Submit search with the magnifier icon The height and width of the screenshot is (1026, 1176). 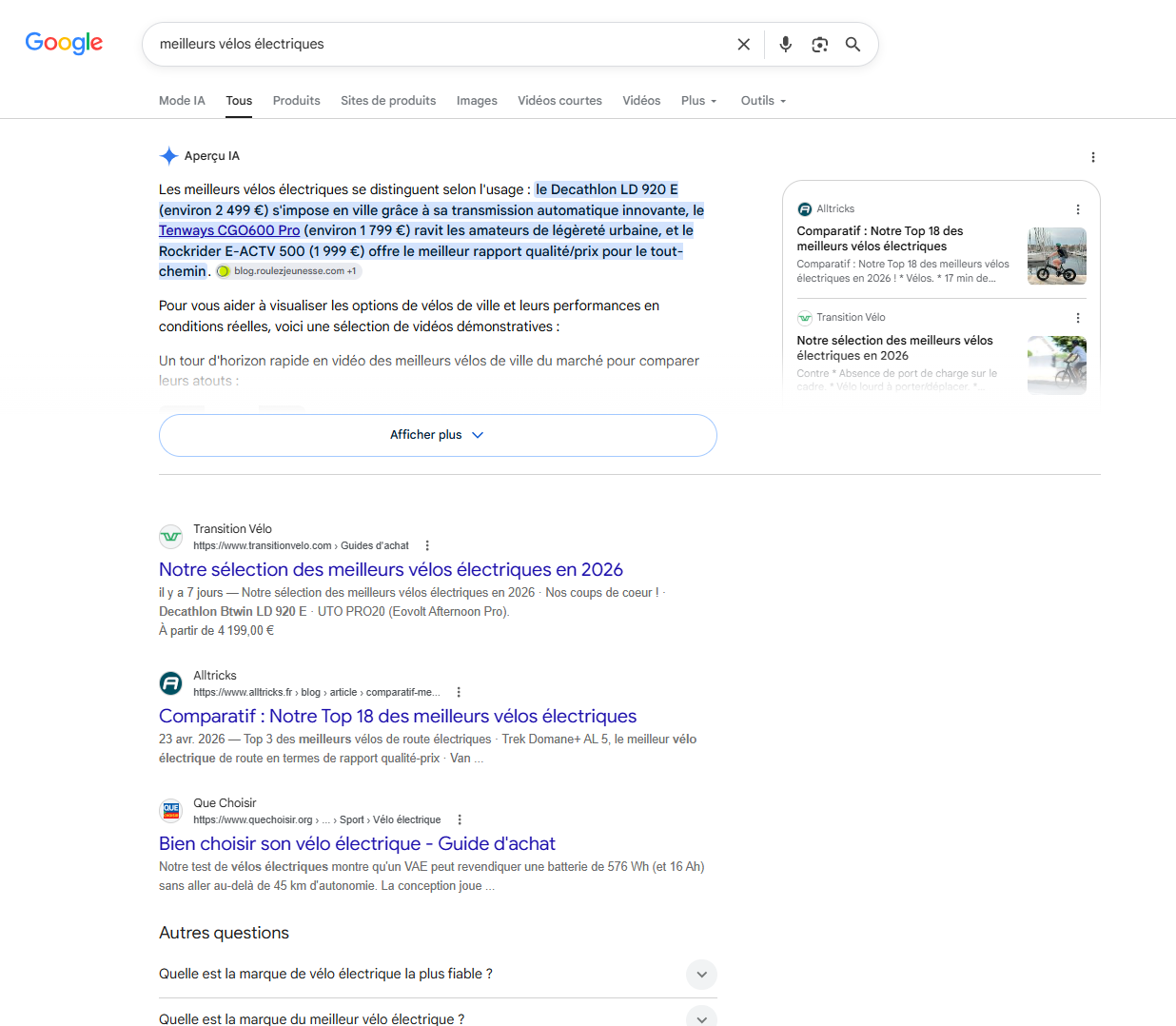pyautogui.click(x=853, y=44)
